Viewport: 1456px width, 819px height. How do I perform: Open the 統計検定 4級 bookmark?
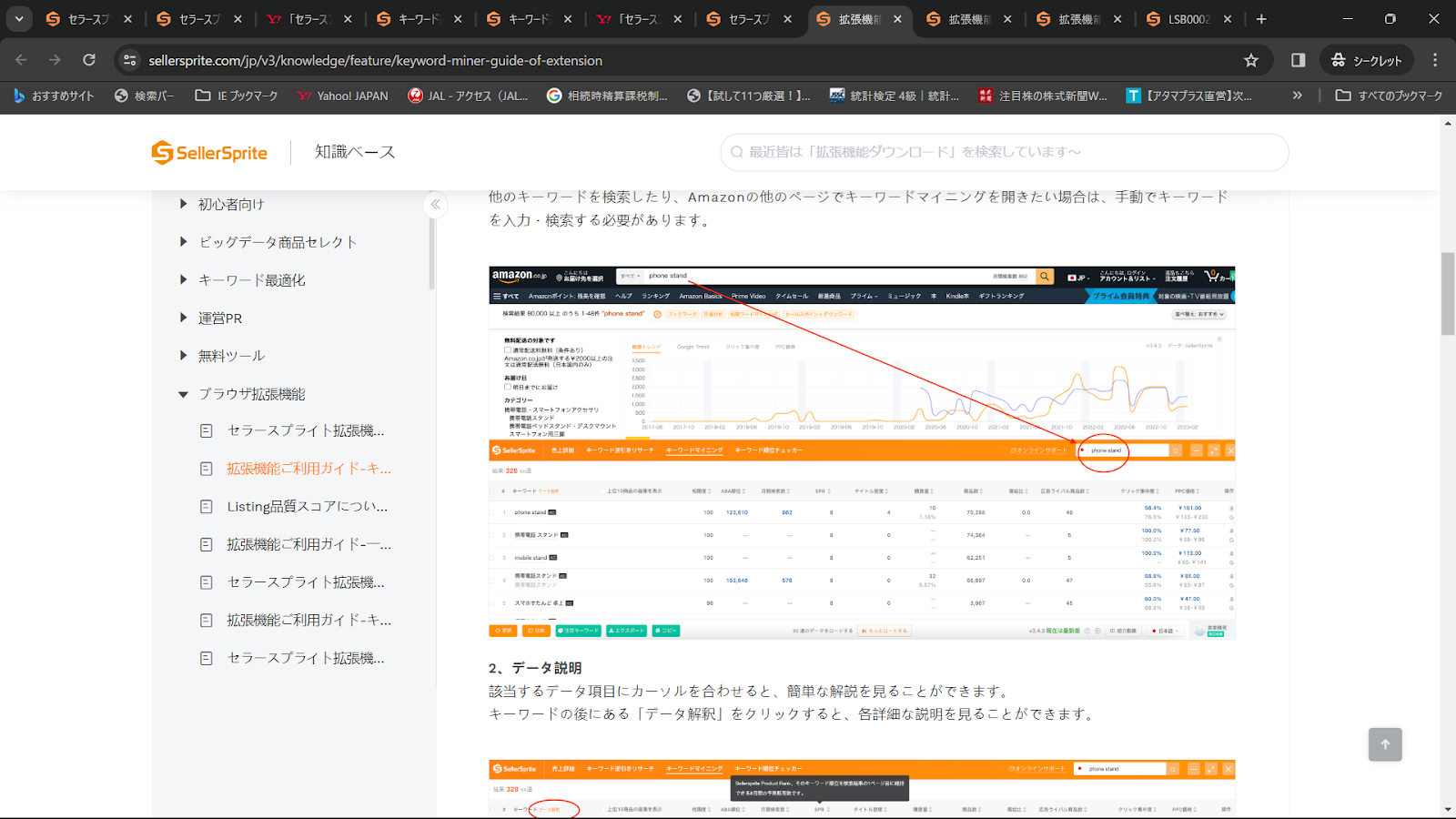coord(894,96)
